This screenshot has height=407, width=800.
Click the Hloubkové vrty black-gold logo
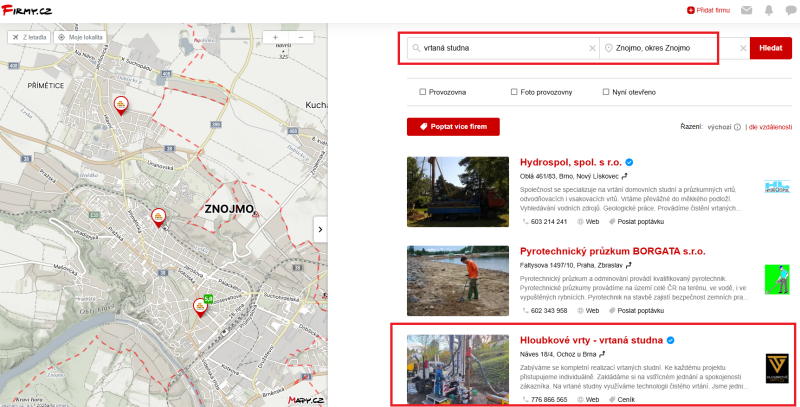click(x=777, y=369)
